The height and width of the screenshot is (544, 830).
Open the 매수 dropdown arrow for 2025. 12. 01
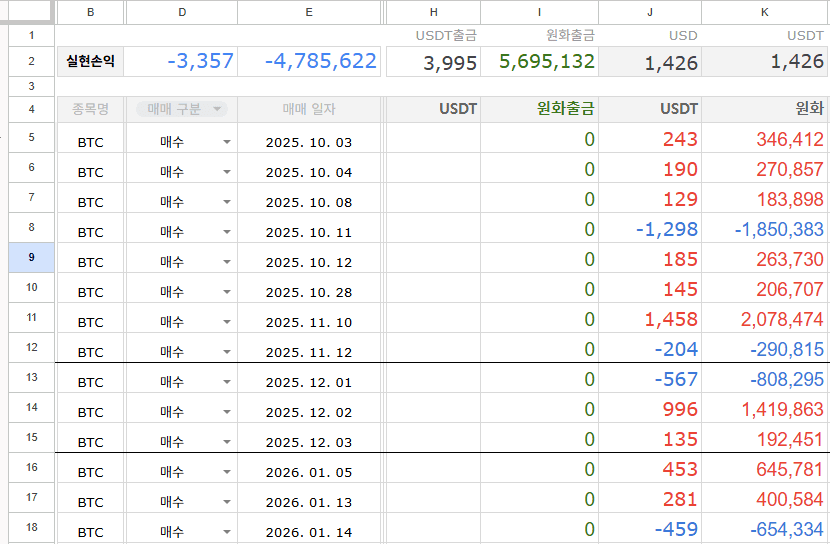(227, 382)
